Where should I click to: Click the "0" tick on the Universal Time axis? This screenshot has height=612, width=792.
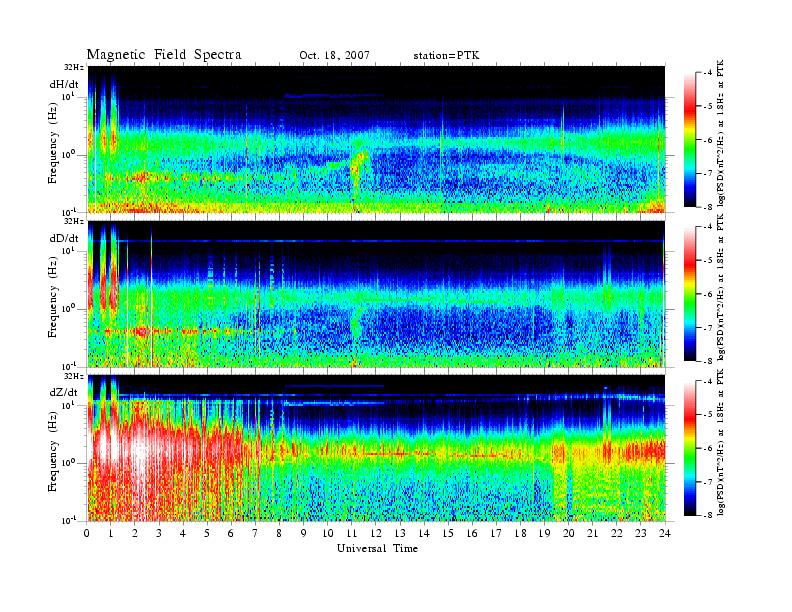click(87, 533)
